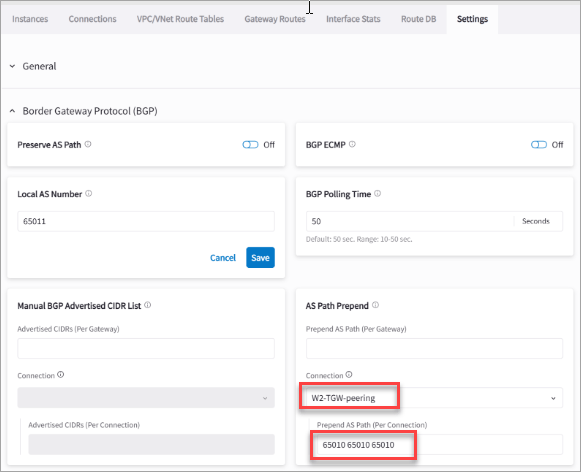
Task: Click info icon beside BGP ECMP
Action: coord(352,144)
